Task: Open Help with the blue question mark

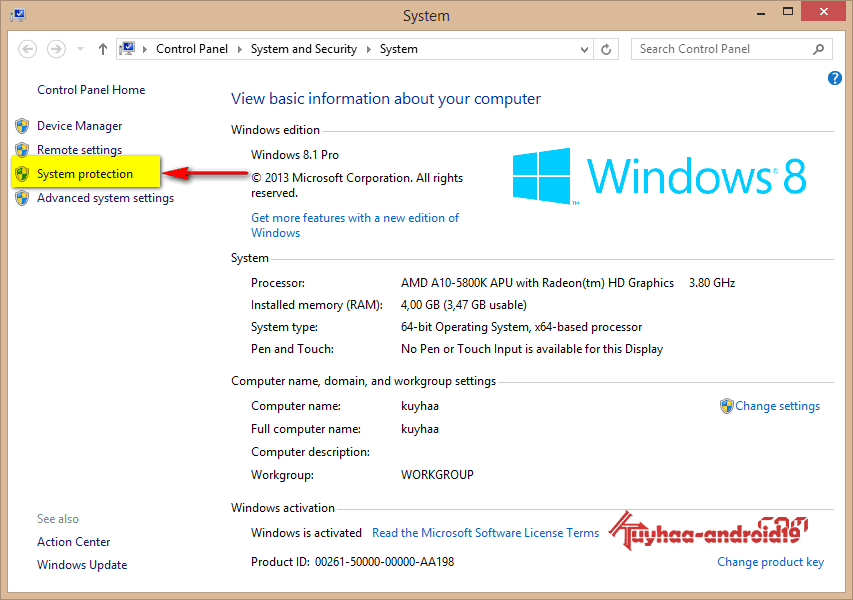Action: pyautogui.click(x=835, y=78)
